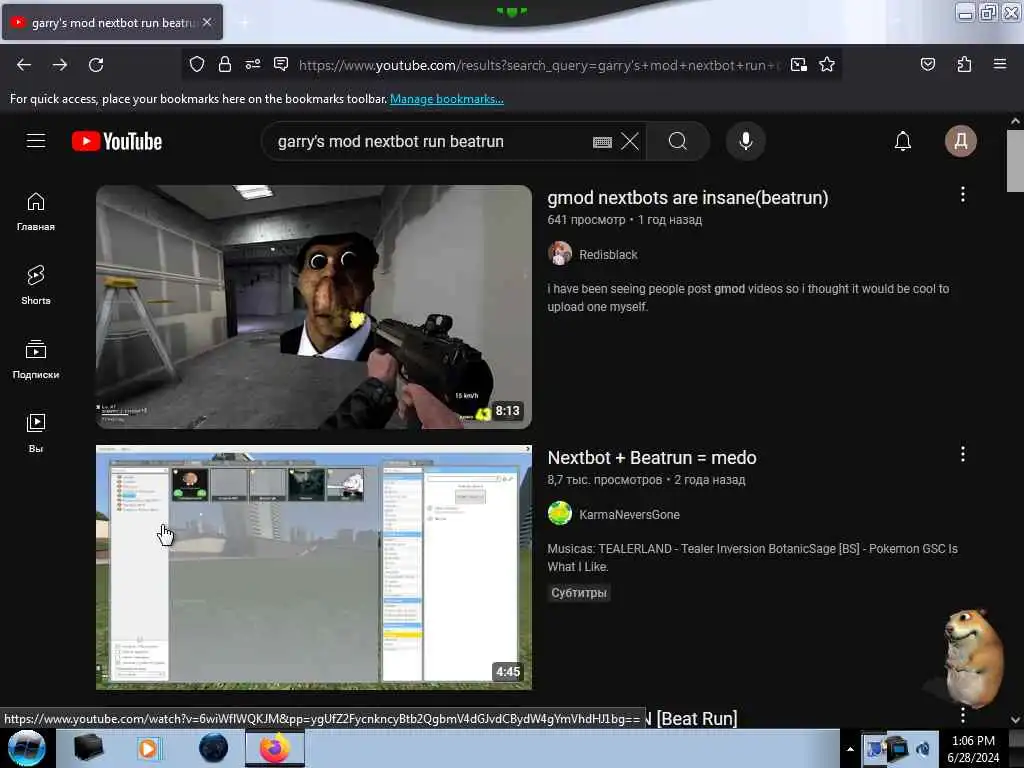Visit the Redisblack channel name
The image size is (1024, 768).
coord(608,255)
